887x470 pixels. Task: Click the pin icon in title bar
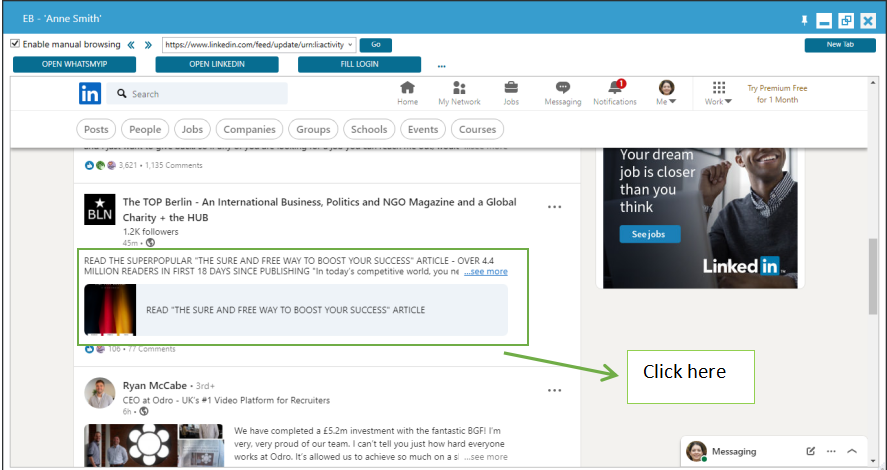(x=804, y=20)
